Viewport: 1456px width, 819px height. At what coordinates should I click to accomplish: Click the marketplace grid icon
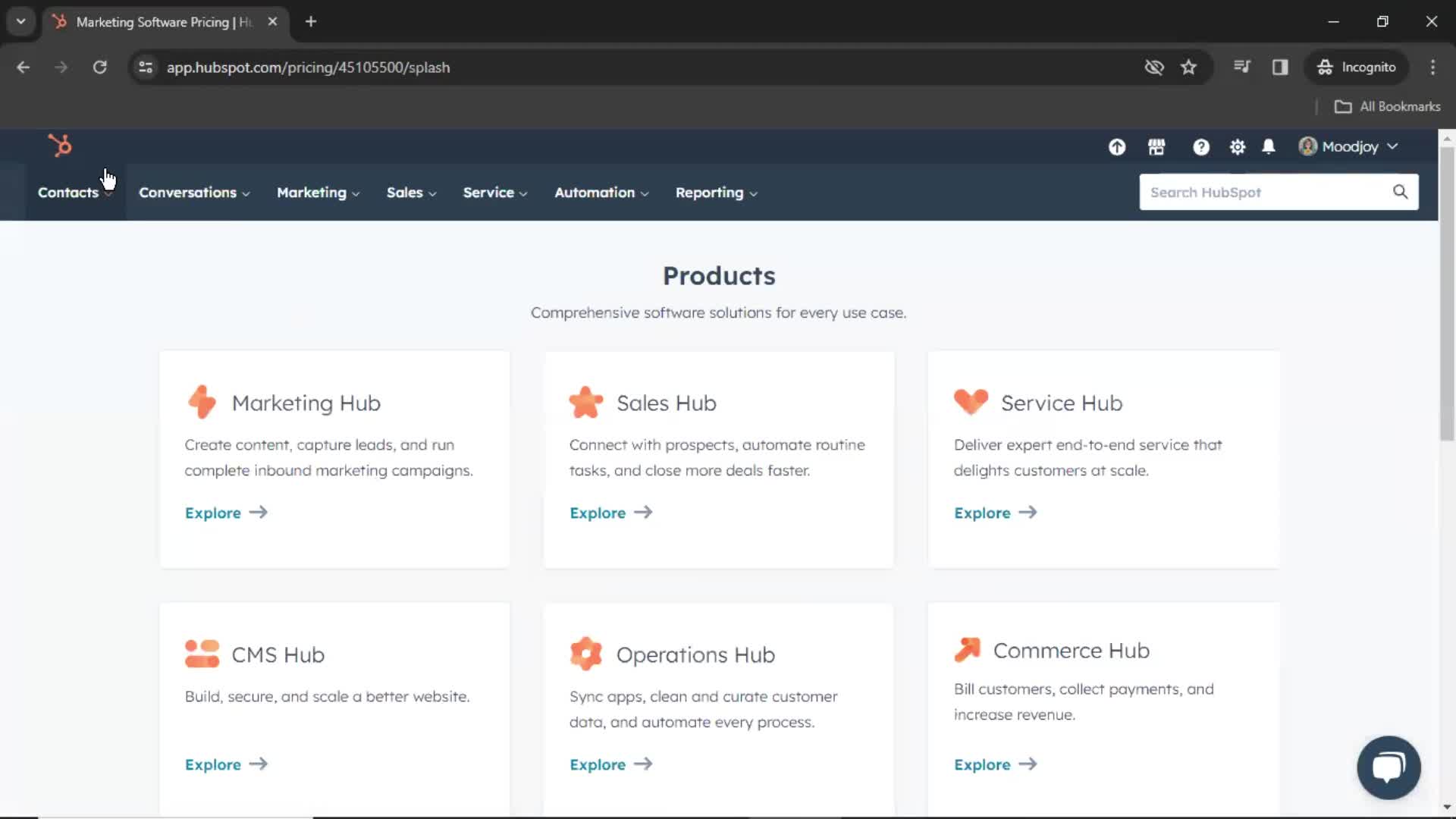click(1156, 147)
